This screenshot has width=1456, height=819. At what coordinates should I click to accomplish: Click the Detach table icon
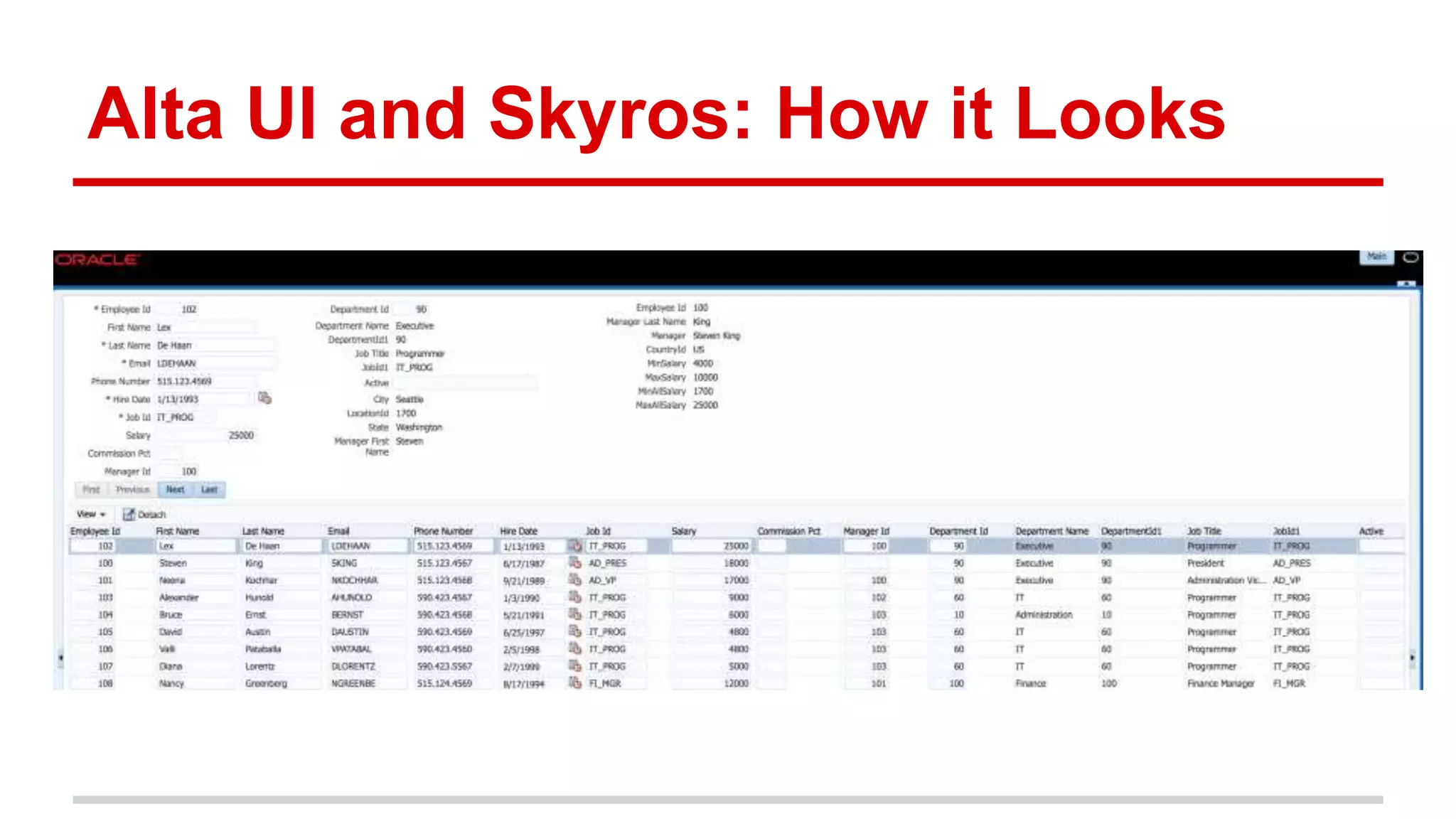pyautogui.click(x=129, y=514)
